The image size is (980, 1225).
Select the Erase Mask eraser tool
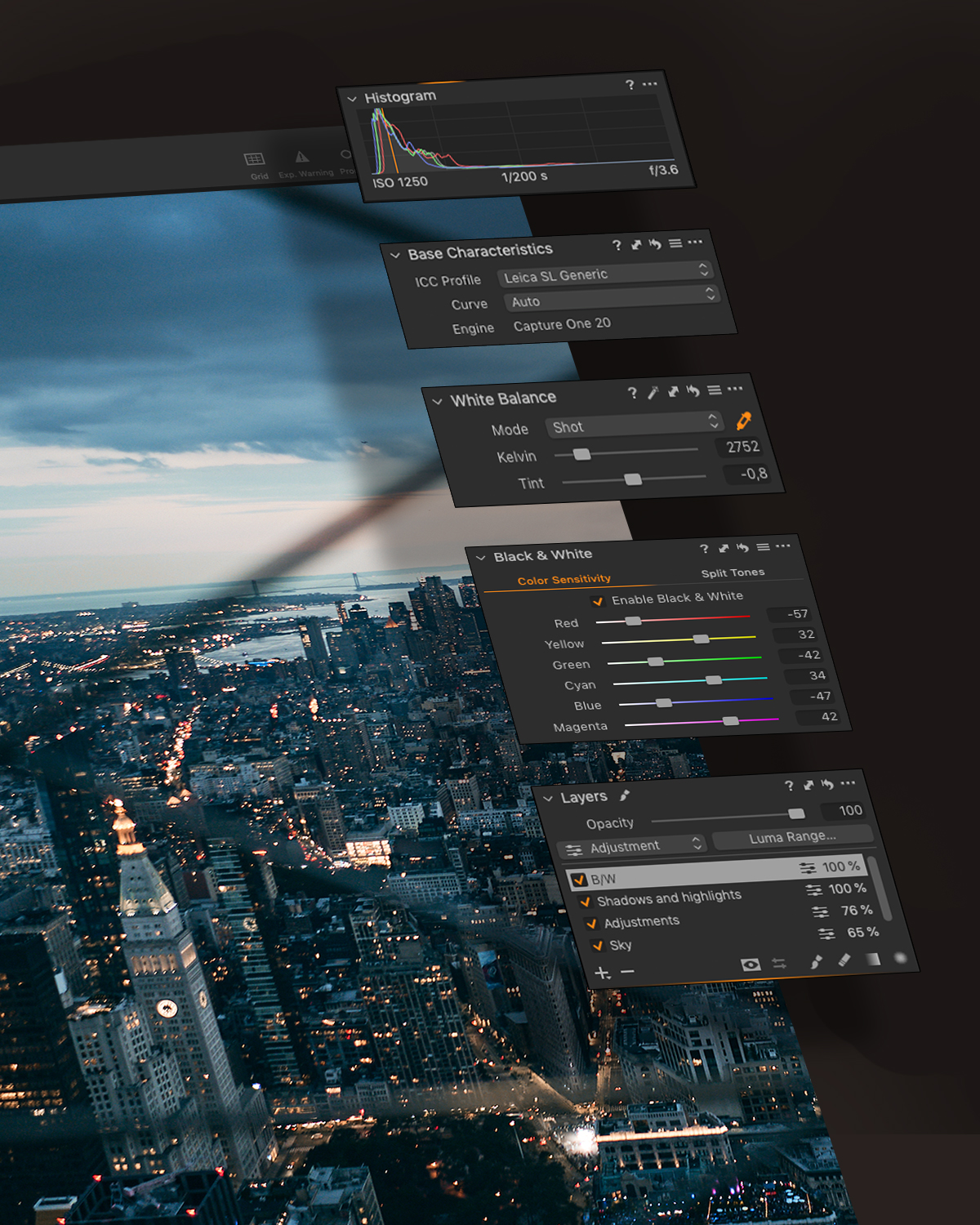[x=844, y=960]
